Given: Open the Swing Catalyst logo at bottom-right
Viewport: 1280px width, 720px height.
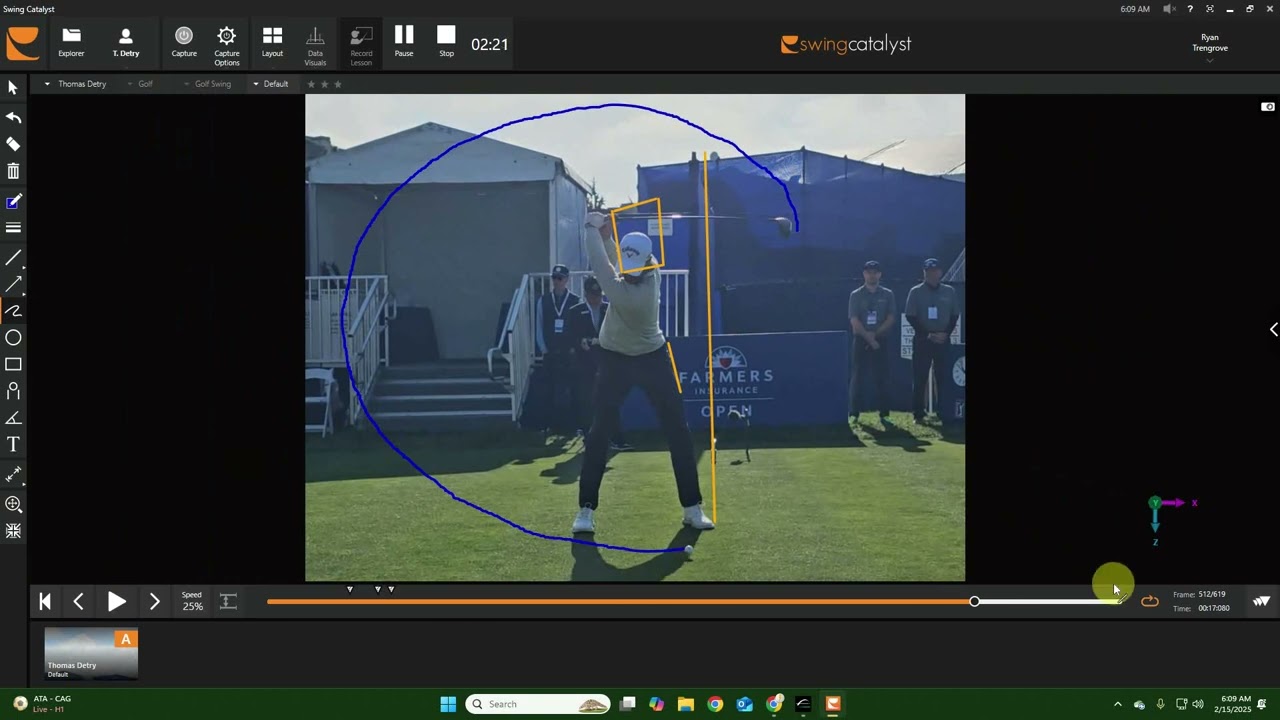Looking at the screenshot, I should tap(1262, 601).
